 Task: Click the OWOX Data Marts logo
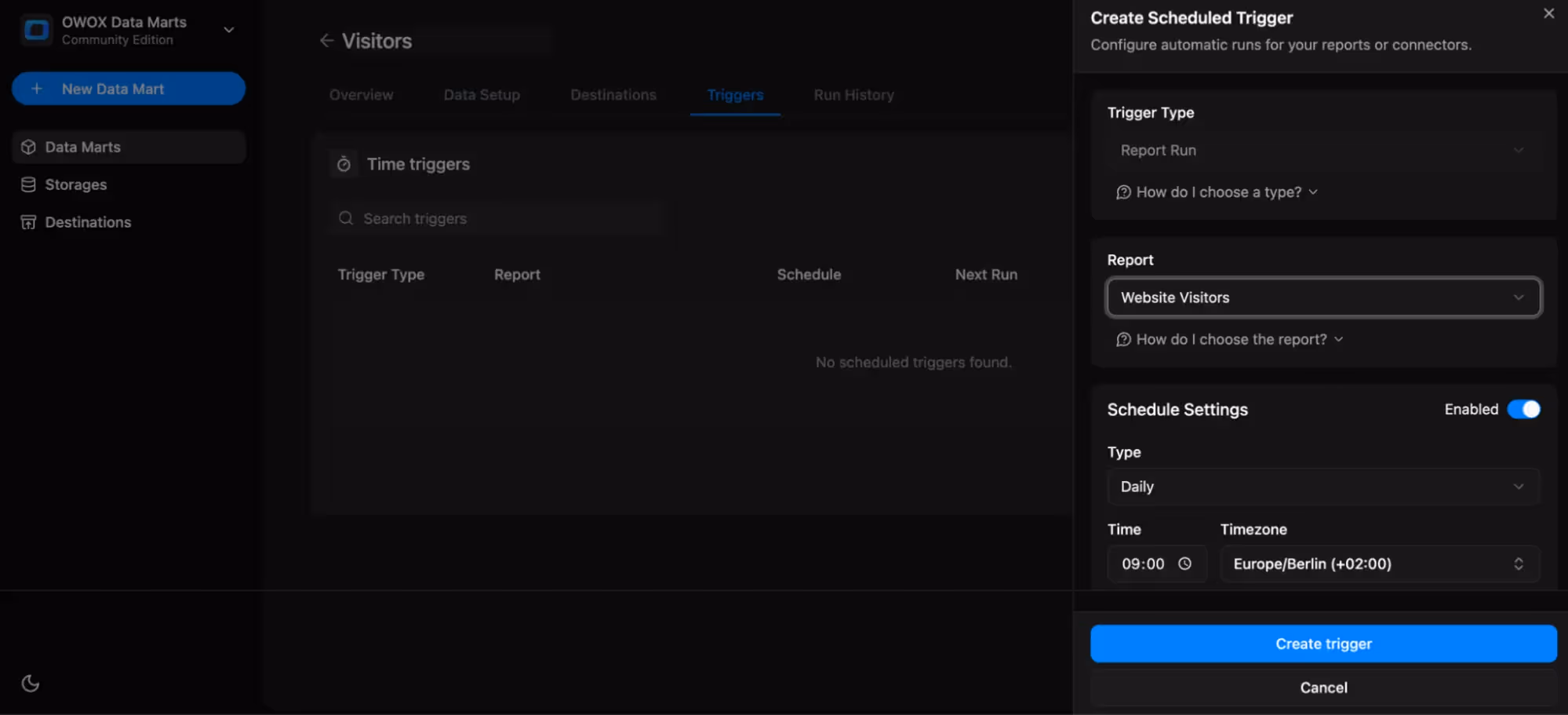(36, 29)
